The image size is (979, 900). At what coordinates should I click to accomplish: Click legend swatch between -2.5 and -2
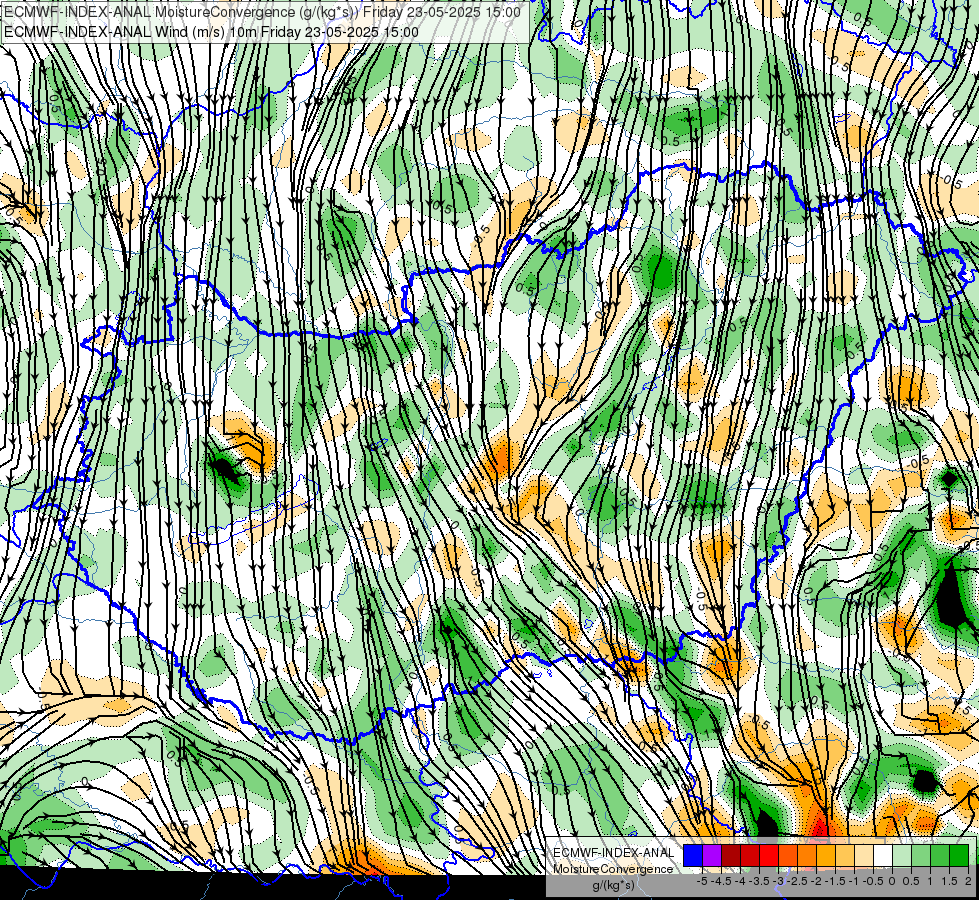point(807,856)
